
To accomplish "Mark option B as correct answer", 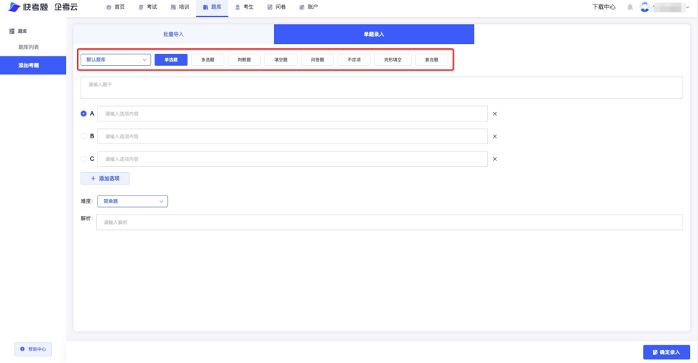I will (83, 136).
